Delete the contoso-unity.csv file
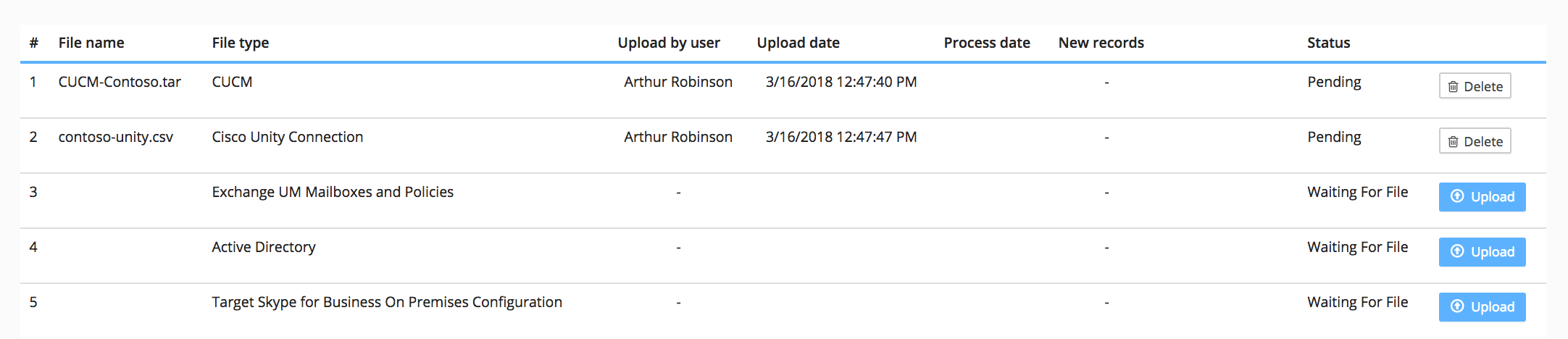The image size is (1568, 339). tap(1475, 141)
